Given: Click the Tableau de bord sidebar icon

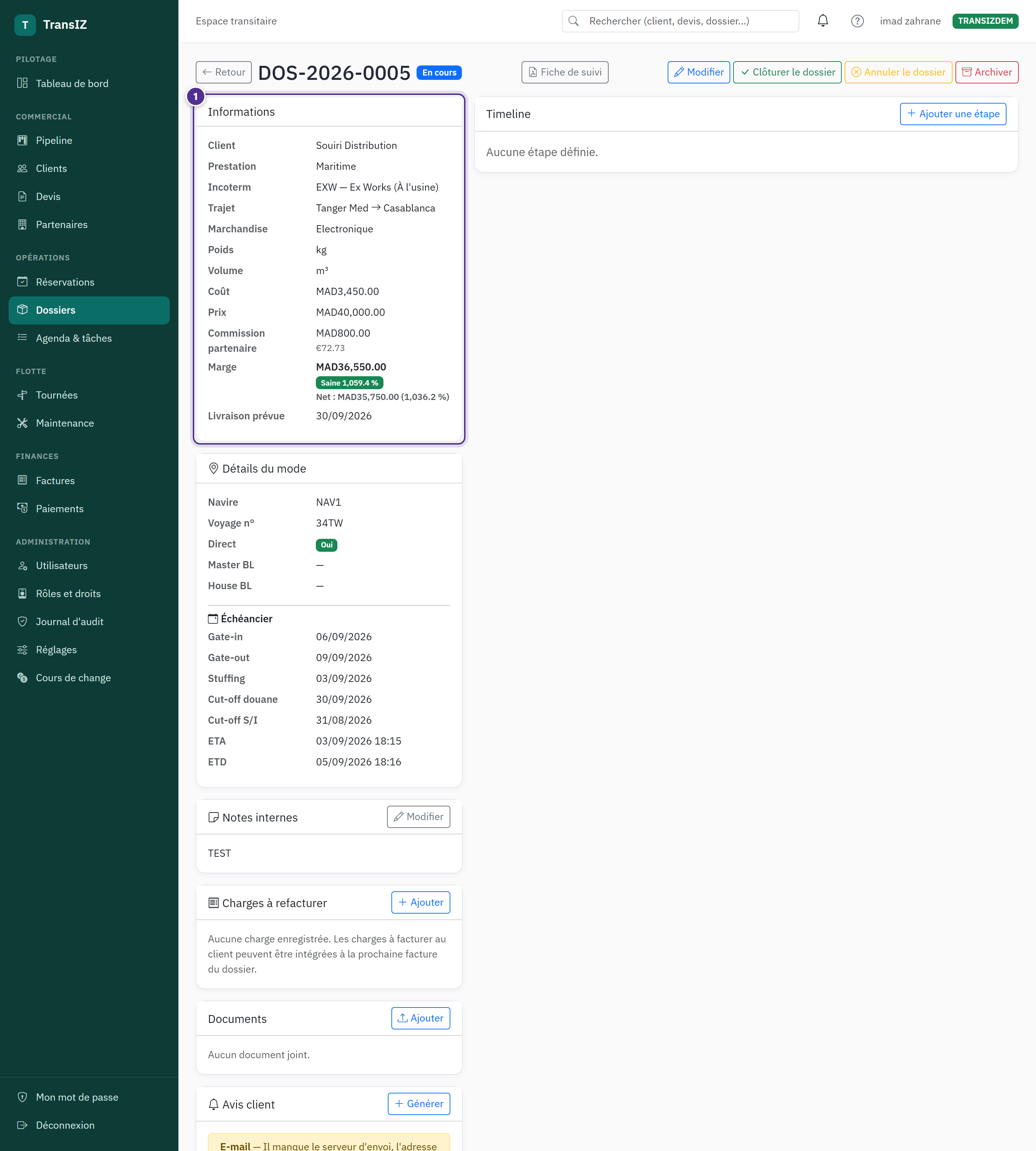Looking at the screenshot, I should (22, 83).
